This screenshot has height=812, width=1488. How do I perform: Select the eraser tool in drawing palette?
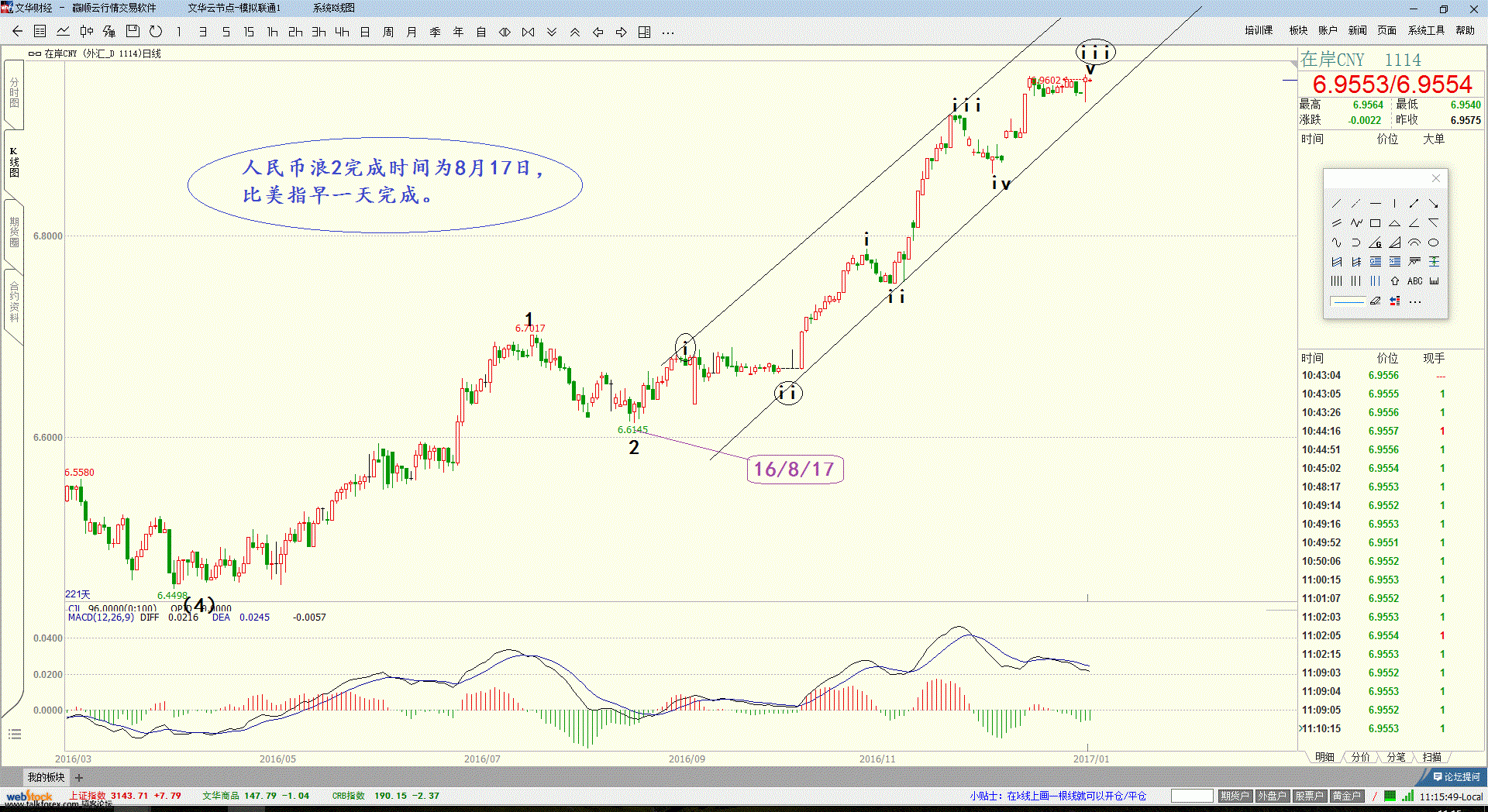(x=1375, y=301)
